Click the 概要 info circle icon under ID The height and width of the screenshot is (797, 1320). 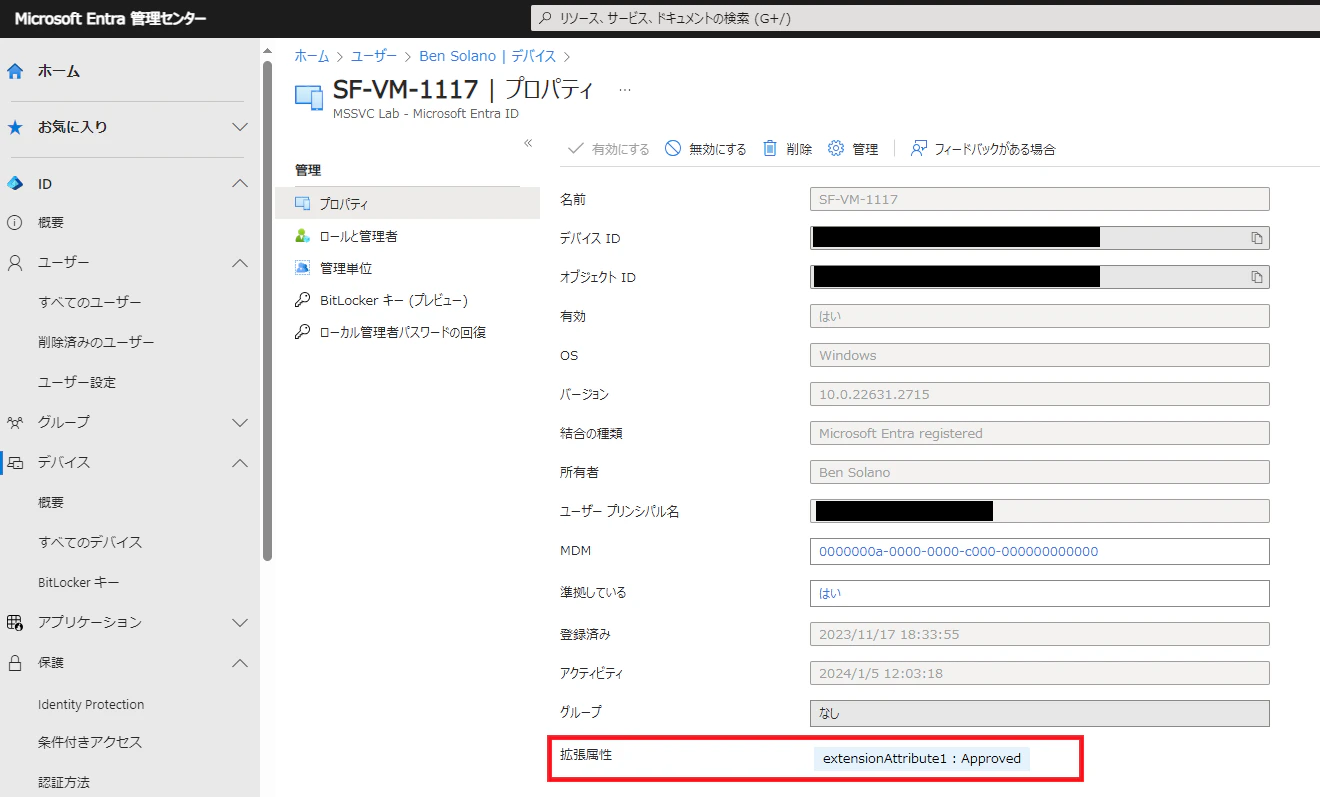point(15,223)
